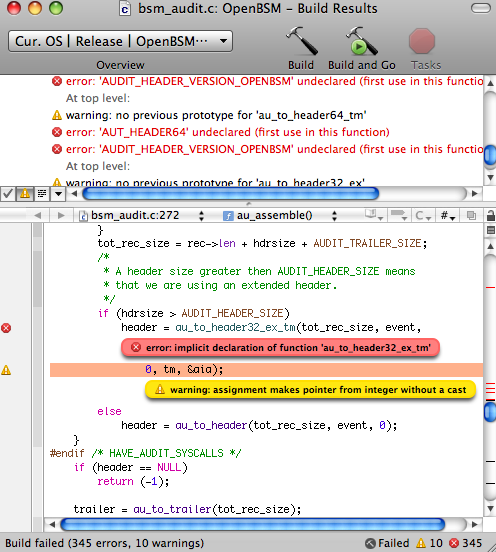496x552 pixels.
Task: Click the toolbar hide pill button
Action: (481, 8)
